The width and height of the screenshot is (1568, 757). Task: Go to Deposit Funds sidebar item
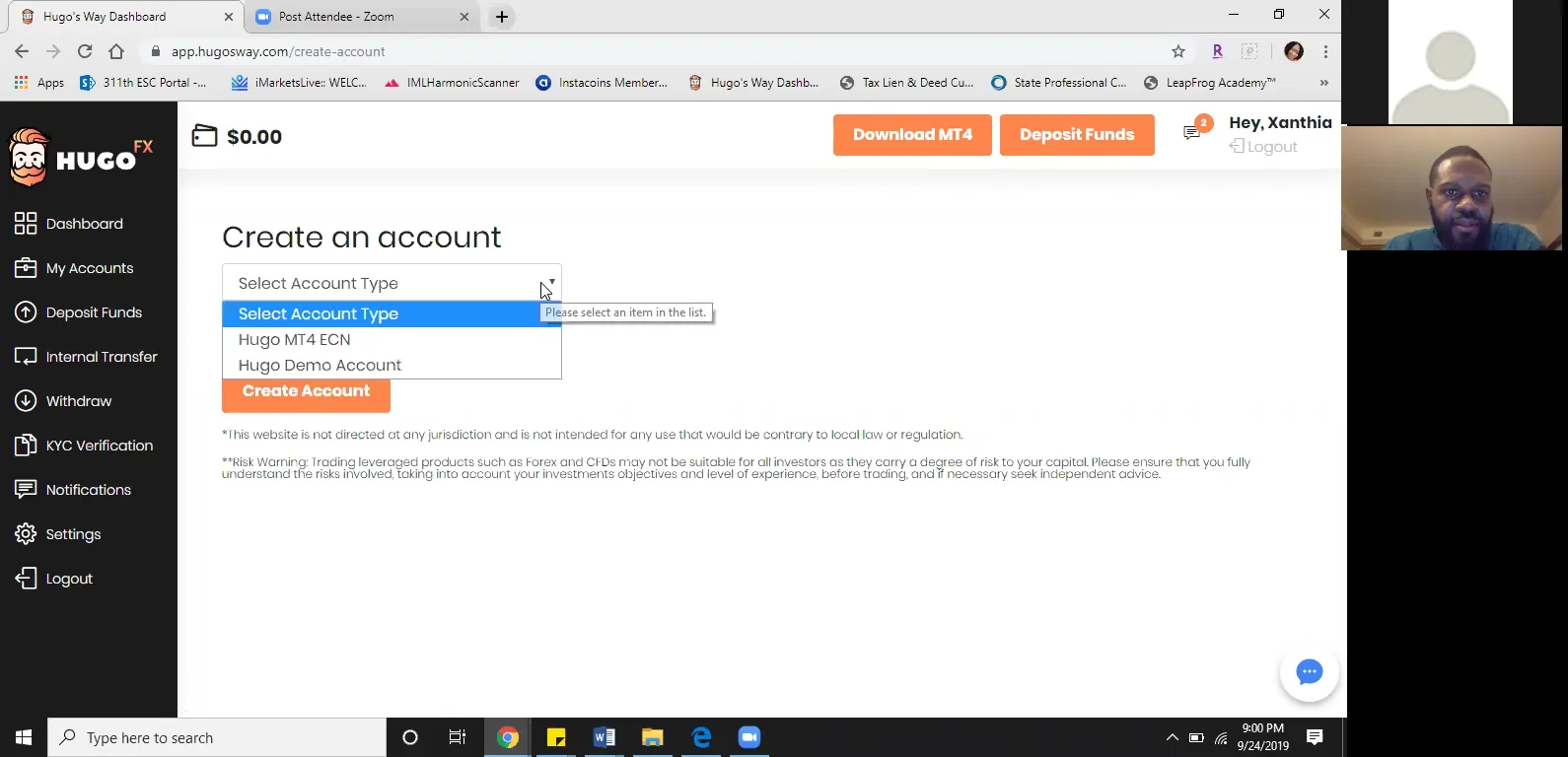tap(79, 312)
